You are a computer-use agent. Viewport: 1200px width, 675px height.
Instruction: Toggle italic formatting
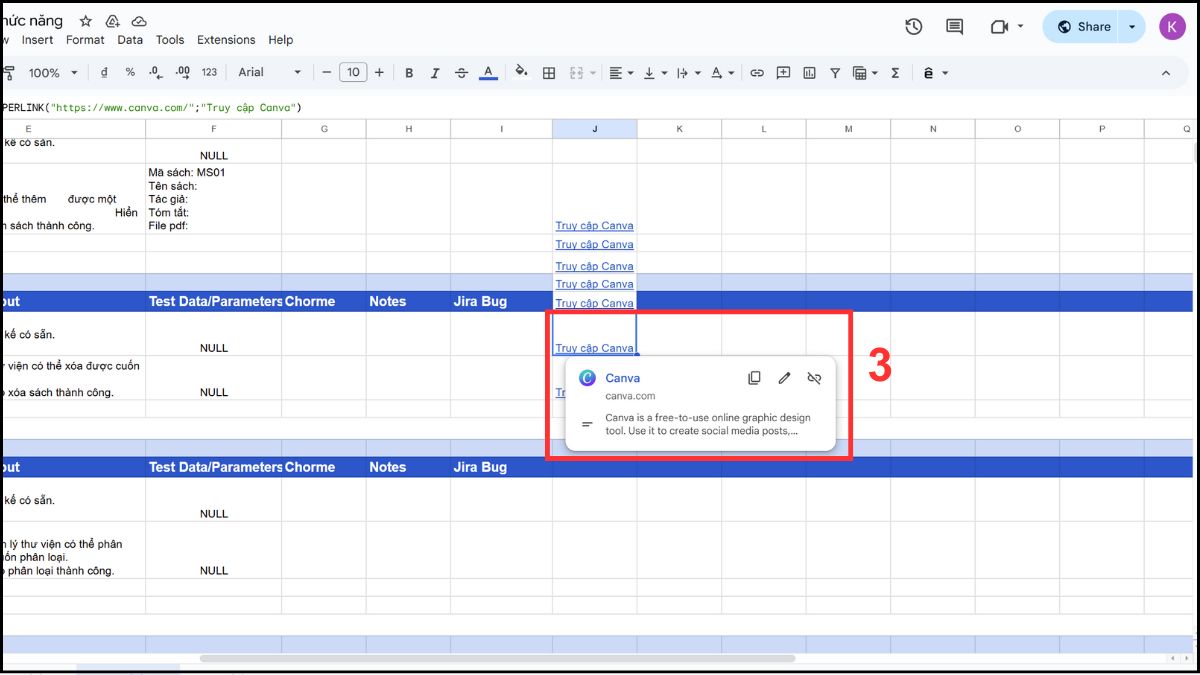coord(435,72)
